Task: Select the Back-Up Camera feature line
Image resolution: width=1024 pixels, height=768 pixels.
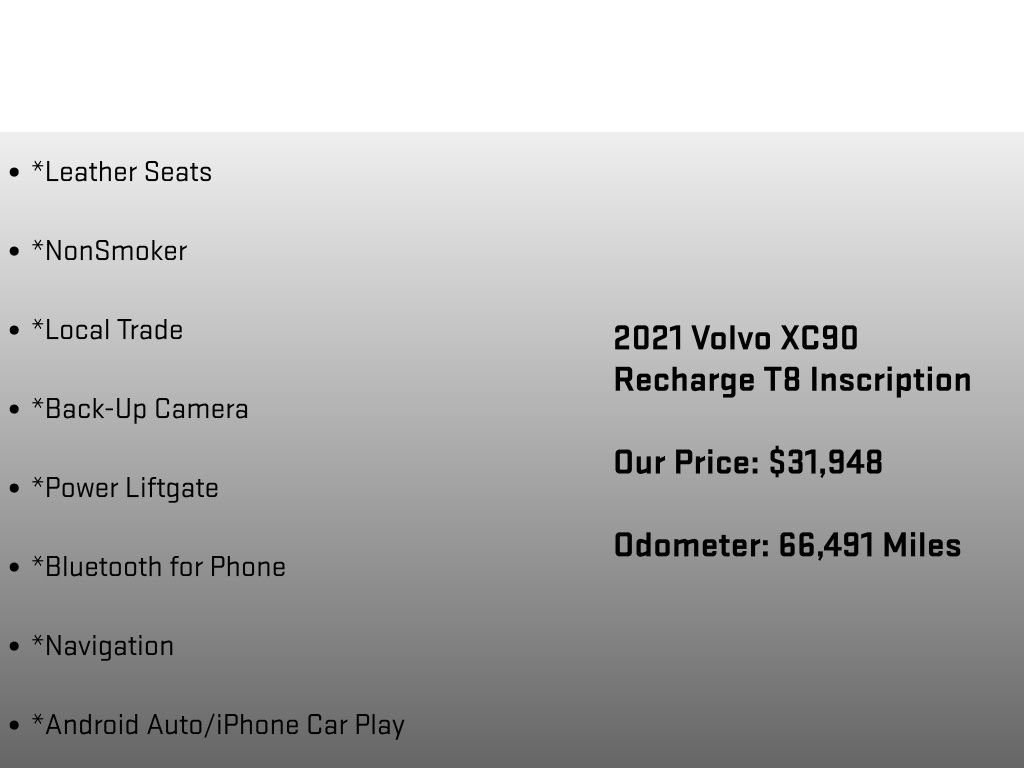Action: (x=140, y=409)
